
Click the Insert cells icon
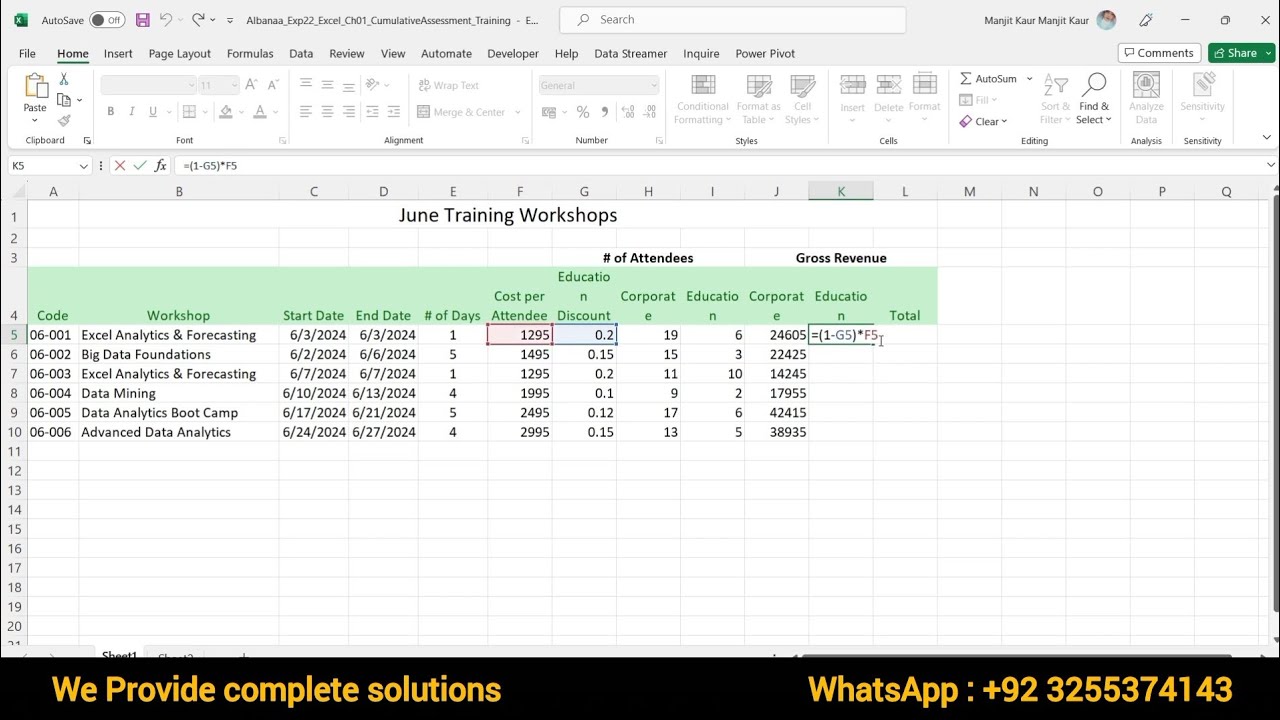852,86
